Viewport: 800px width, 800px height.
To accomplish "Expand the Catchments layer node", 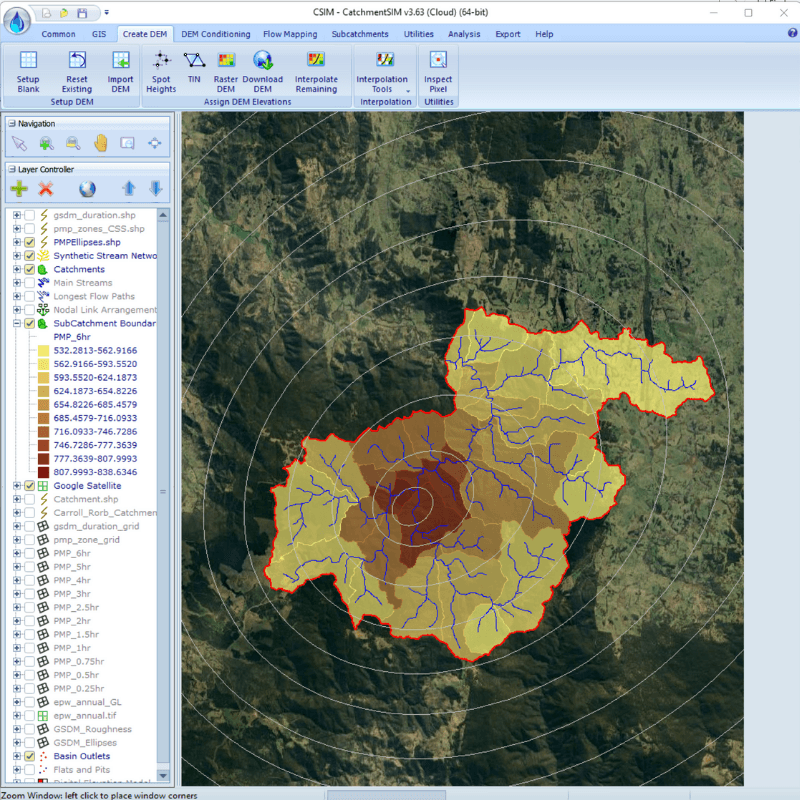I will click(17, 270).
